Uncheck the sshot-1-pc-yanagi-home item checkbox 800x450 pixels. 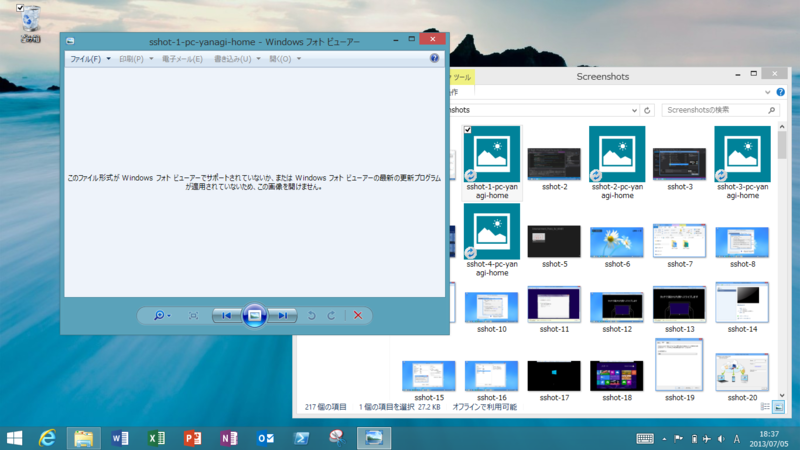pyautogui.click(x=468, y=130)
